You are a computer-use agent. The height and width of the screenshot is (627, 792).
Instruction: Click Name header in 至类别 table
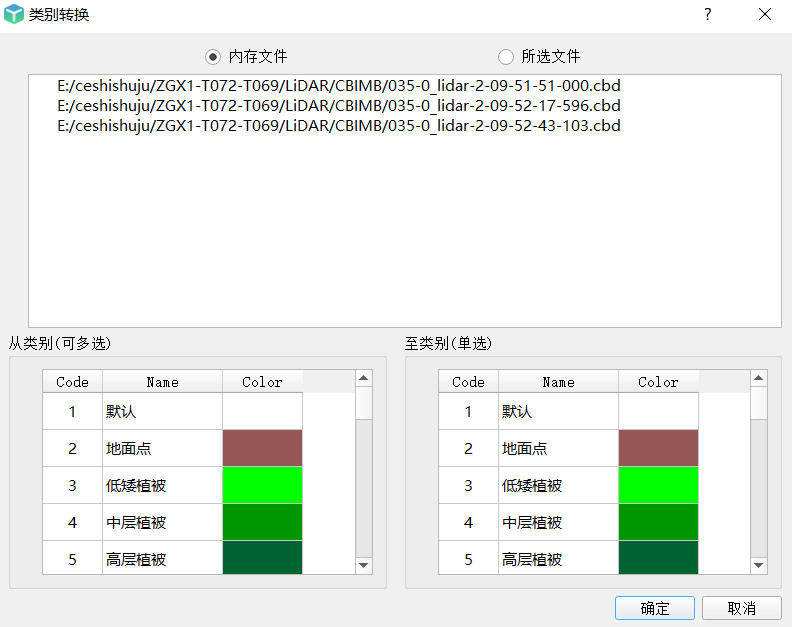coord(558,382)
